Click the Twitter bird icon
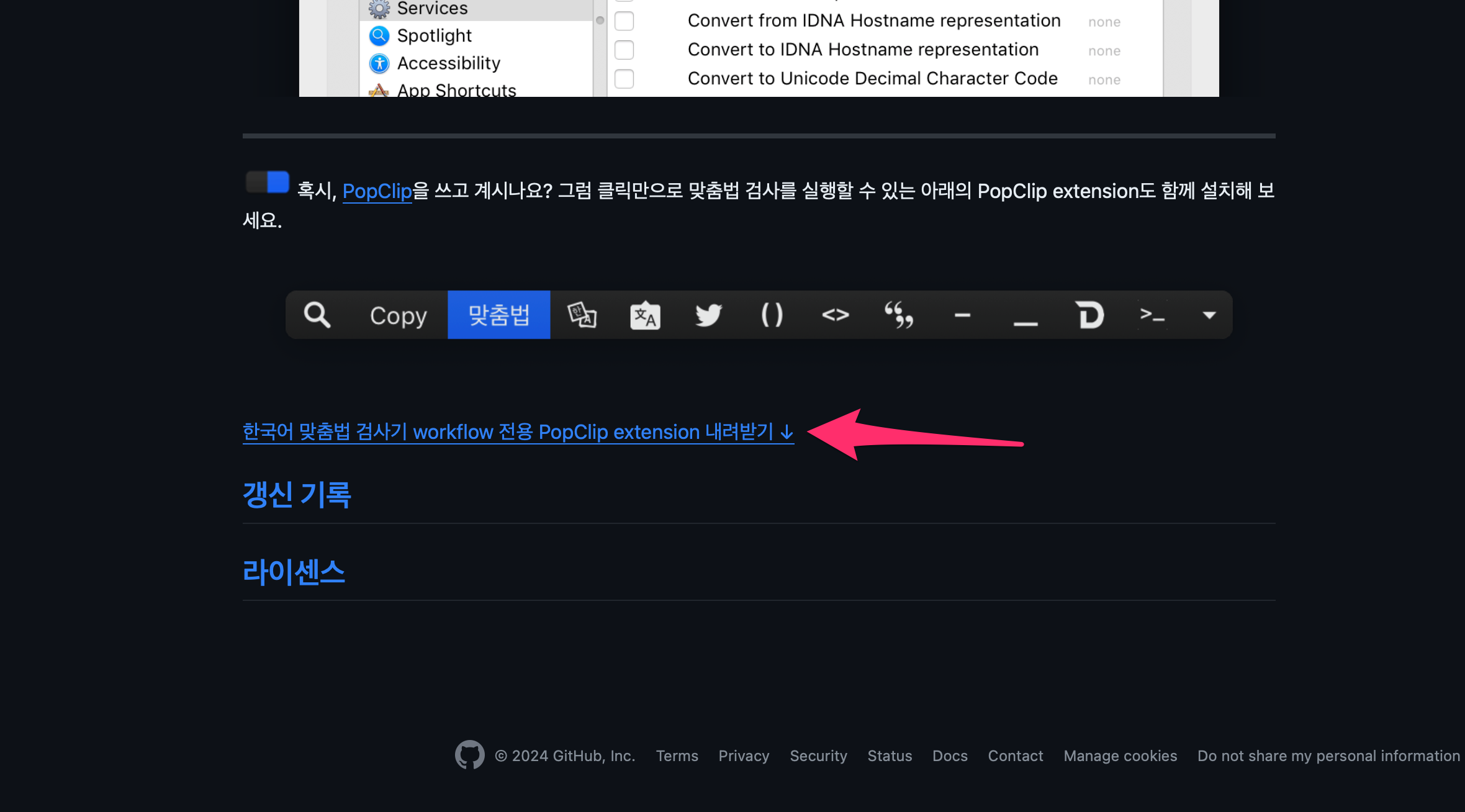This screenshot has height=812, width=1465. (708, 315)
